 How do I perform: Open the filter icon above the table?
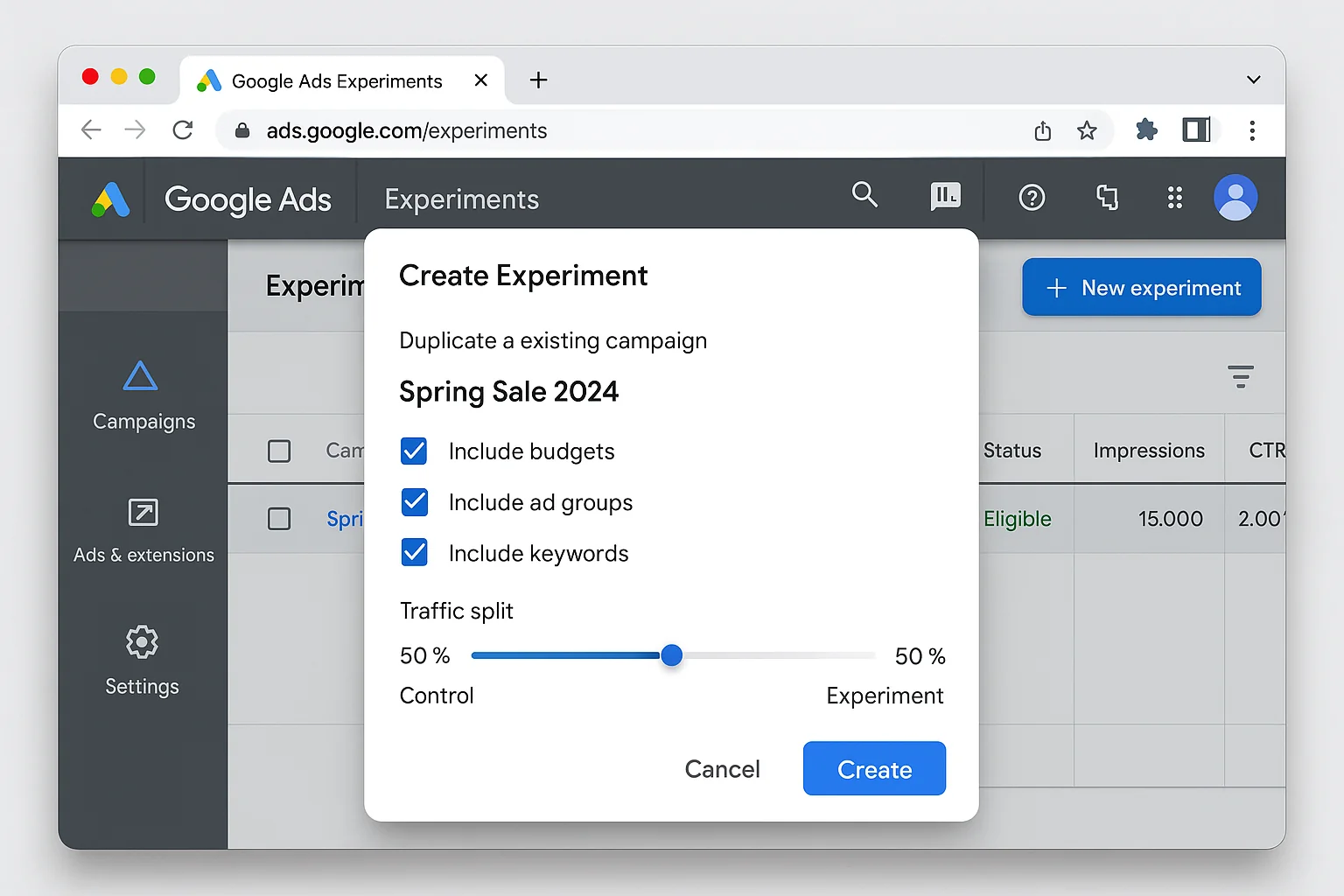coord(1240,375)
